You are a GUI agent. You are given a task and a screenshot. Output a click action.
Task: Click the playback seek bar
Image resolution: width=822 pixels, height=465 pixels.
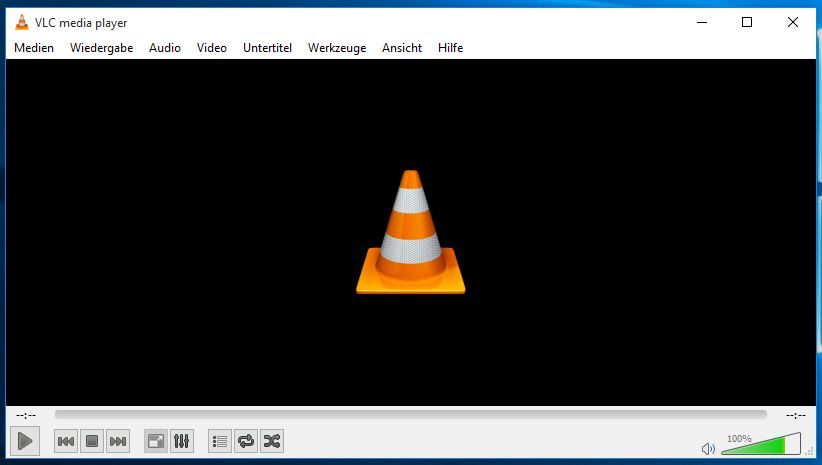[410, 415]
